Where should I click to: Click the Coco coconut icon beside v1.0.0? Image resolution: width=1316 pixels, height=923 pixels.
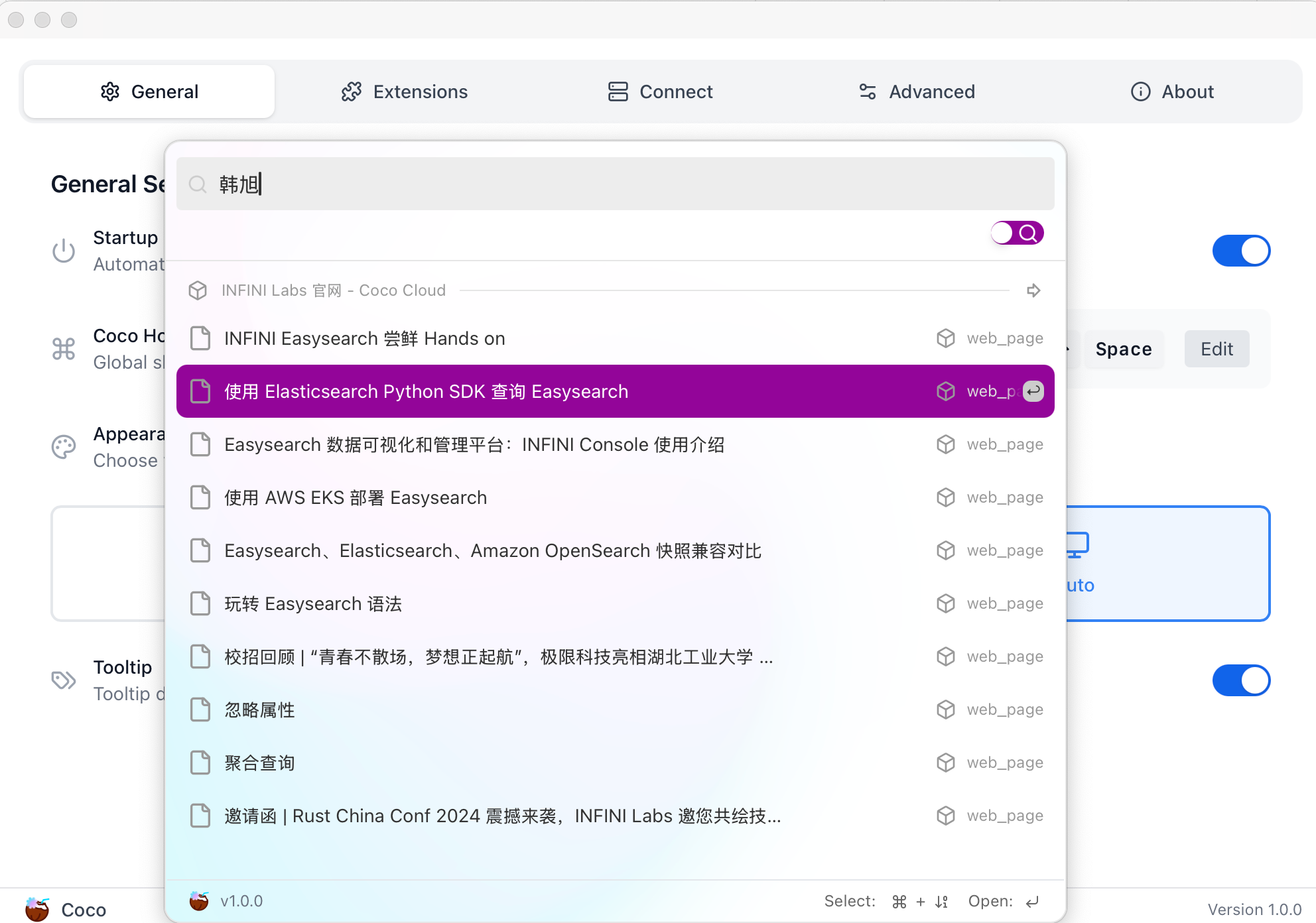pyautogui.click(x=199, y=900)
